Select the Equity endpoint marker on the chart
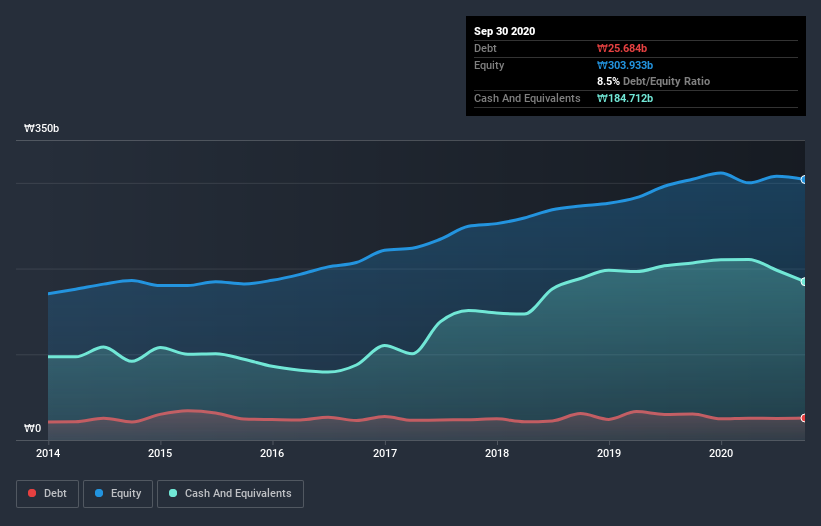821x526 pixels. click(804, 180)
